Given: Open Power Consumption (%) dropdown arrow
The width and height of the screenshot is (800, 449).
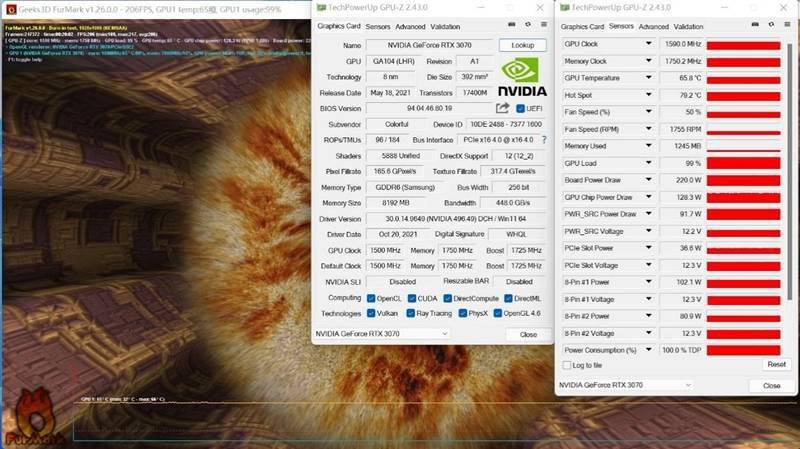Looking at the screenshot, I should click(648, 350).
